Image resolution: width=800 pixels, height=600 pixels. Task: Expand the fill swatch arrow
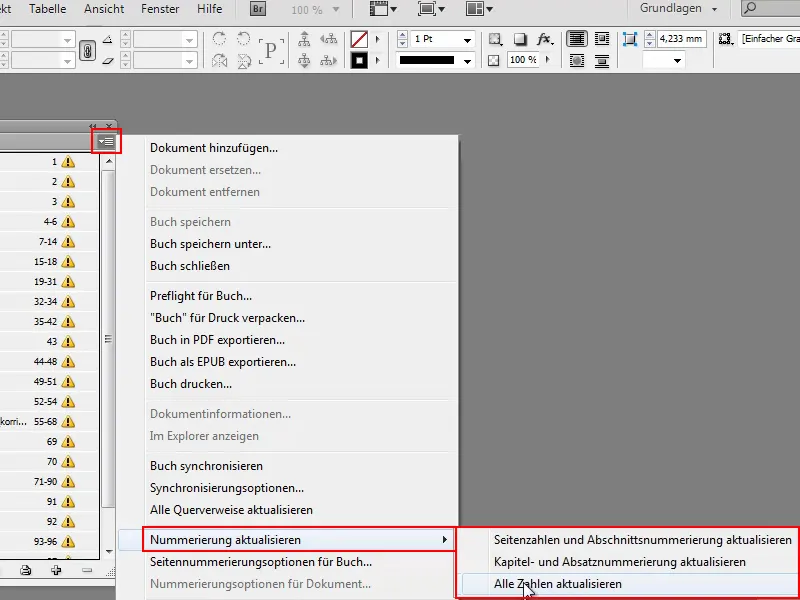[x=378, y=39]
